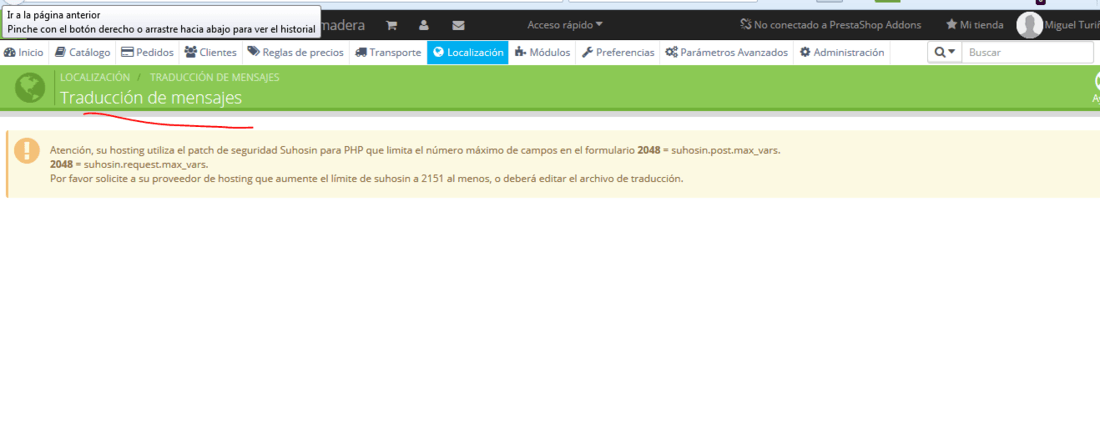The height and width of the screenshot is (435, 1100).
Task: Click No conectado a PrestaShop Addons
Action: click(x=831, y=25)
